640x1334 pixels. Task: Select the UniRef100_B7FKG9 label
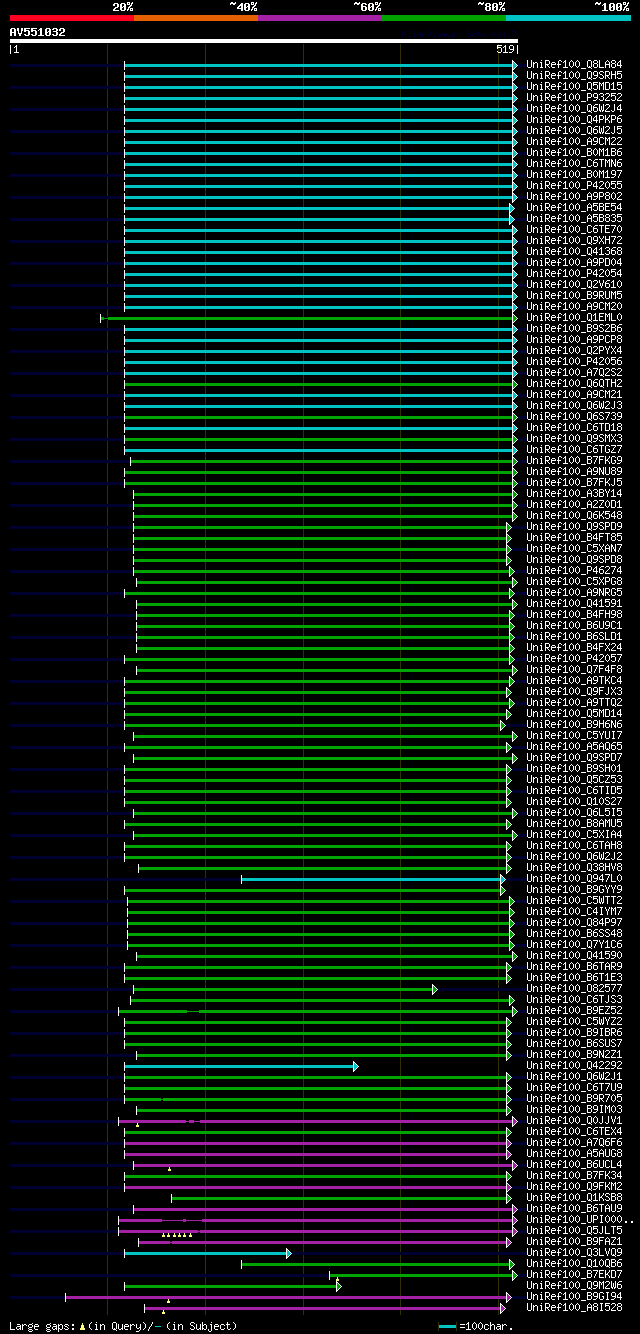574,461
